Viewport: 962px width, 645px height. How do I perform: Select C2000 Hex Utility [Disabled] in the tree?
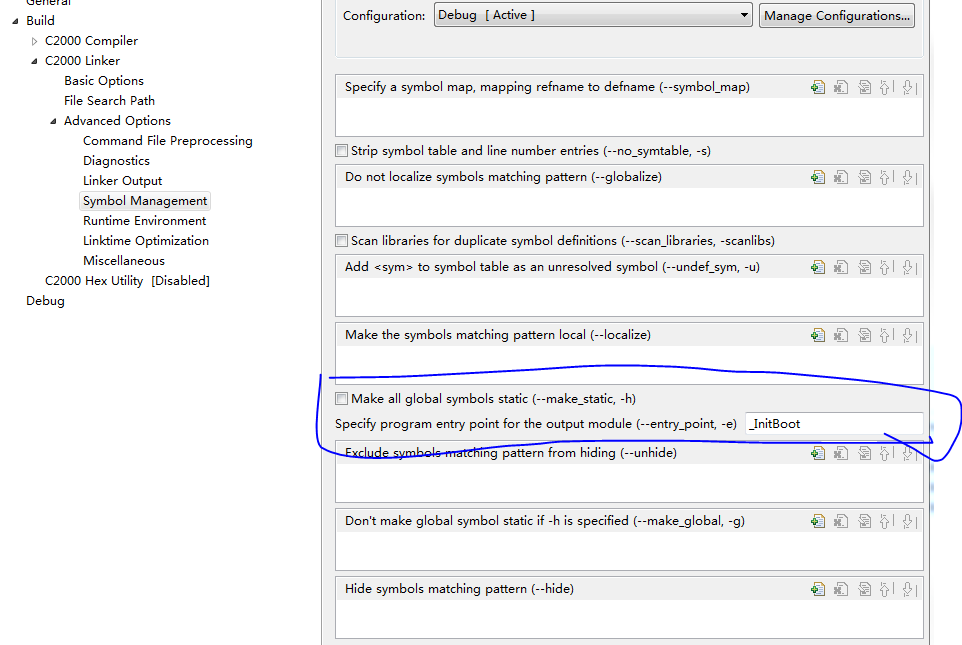click(127, 281)
